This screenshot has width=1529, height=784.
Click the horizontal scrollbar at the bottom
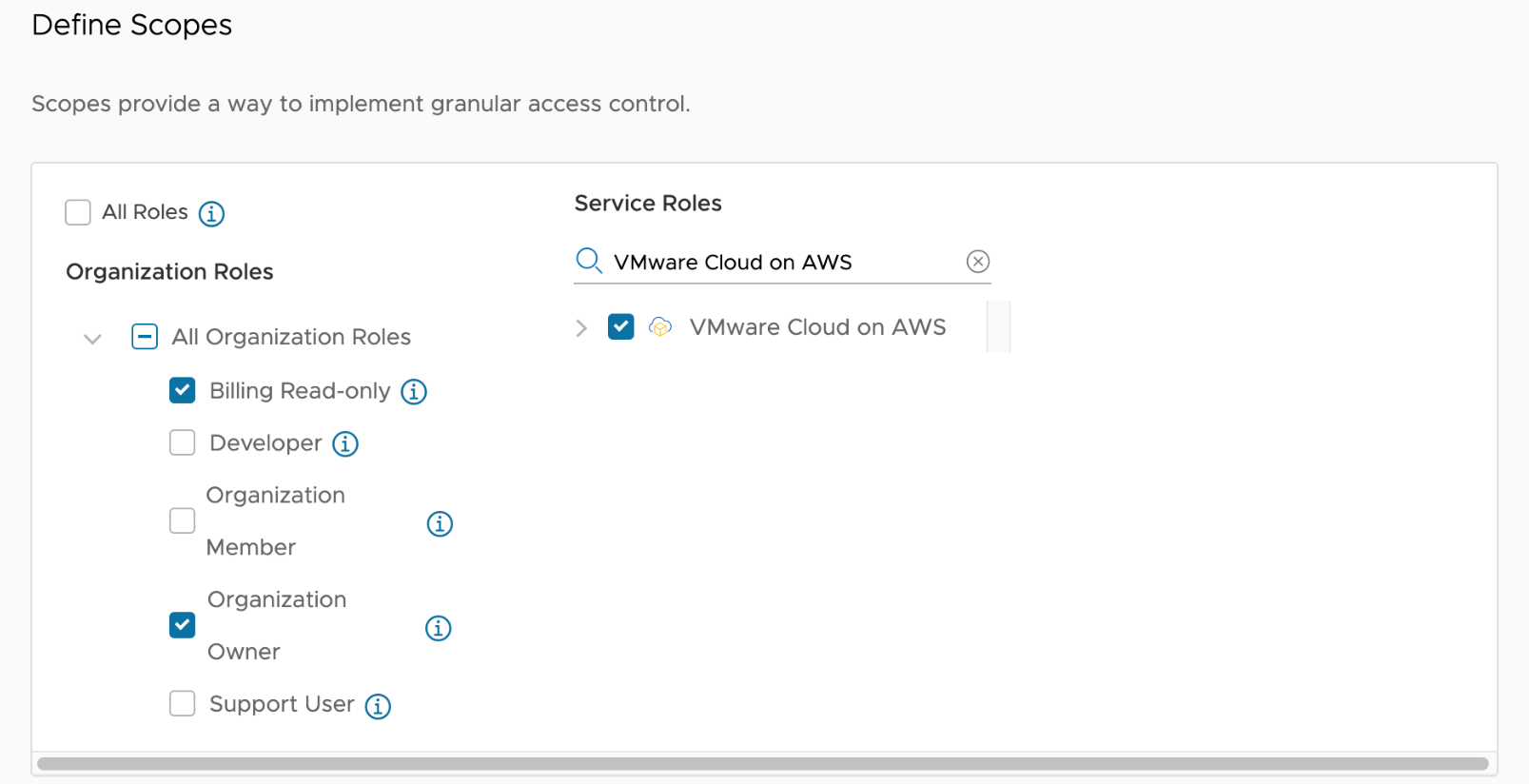pyautogui.click(x=762, y=764)
